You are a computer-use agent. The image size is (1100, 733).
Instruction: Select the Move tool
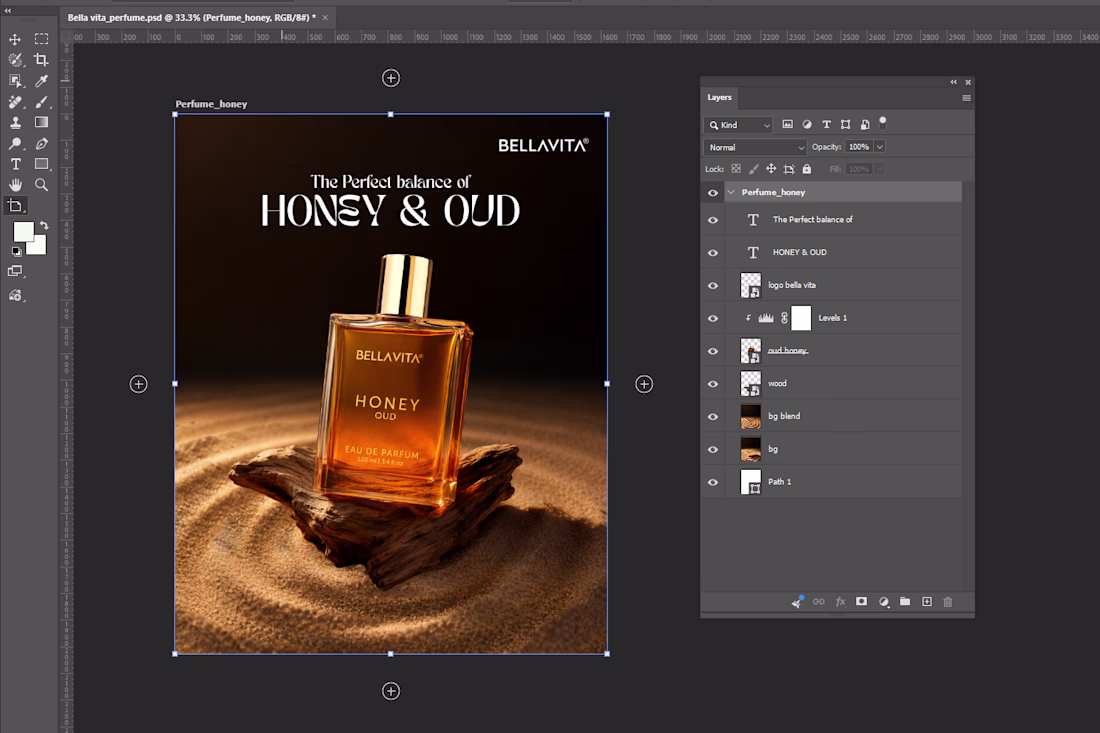click(x=15, y=39)
